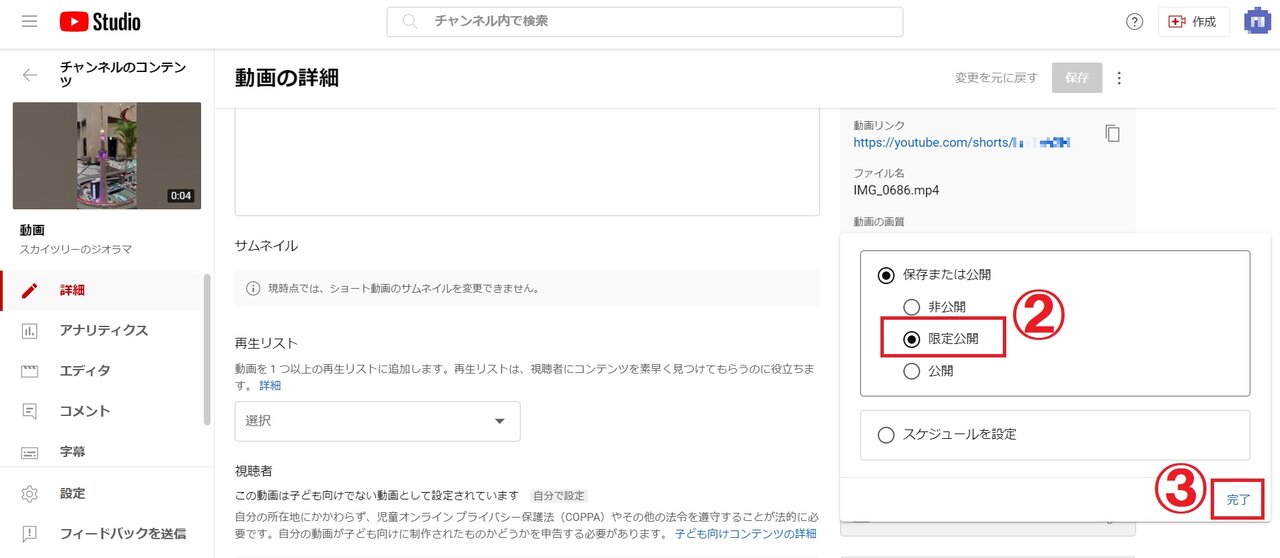Go back with the left arrow icon
This screenshot has width=1280, height=558.
point(29,75)
